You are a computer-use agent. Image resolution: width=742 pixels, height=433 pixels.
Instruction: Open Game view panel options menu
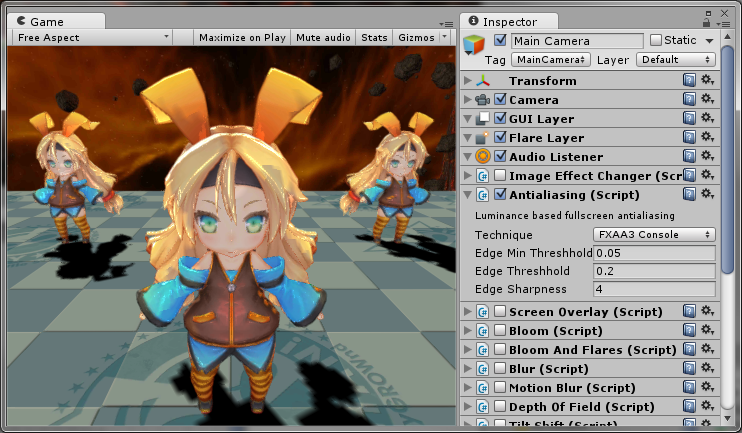click(x=446, y=24)
